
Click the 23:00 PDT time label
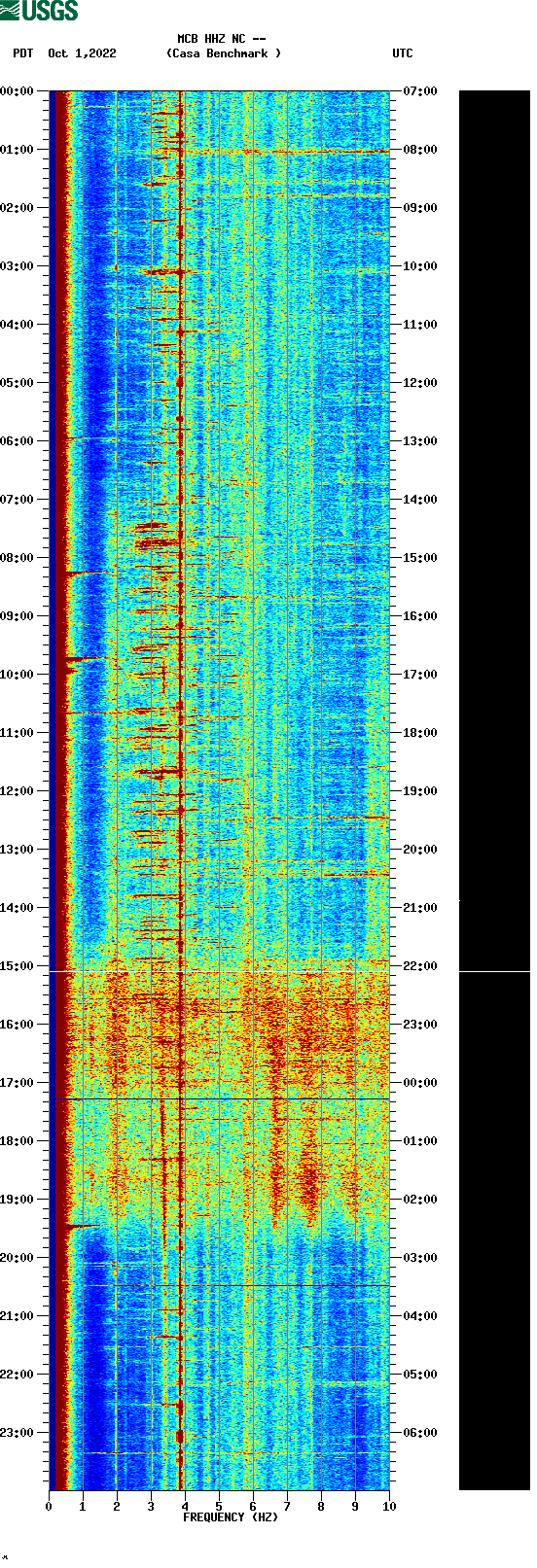[x=18, y=1433]
